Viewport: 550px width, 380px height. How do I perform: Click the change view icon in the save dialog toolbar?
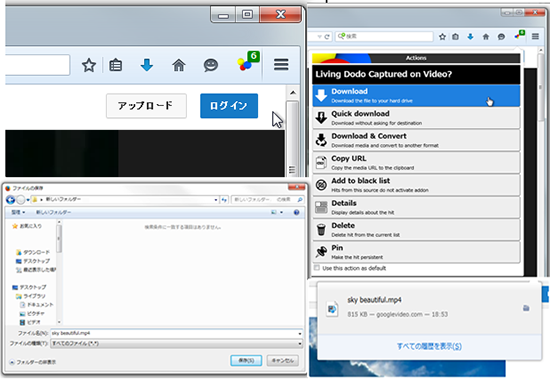pos(274,212)
